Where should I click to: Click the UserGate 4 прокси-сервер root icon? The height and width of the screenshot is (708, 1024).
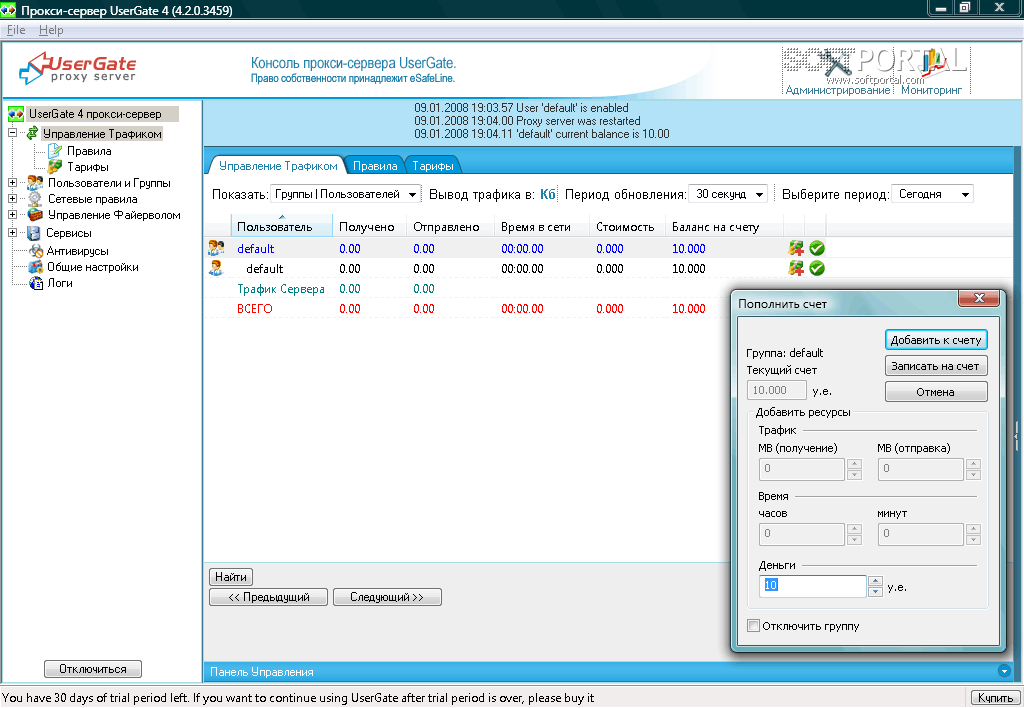tap(16, 114)
